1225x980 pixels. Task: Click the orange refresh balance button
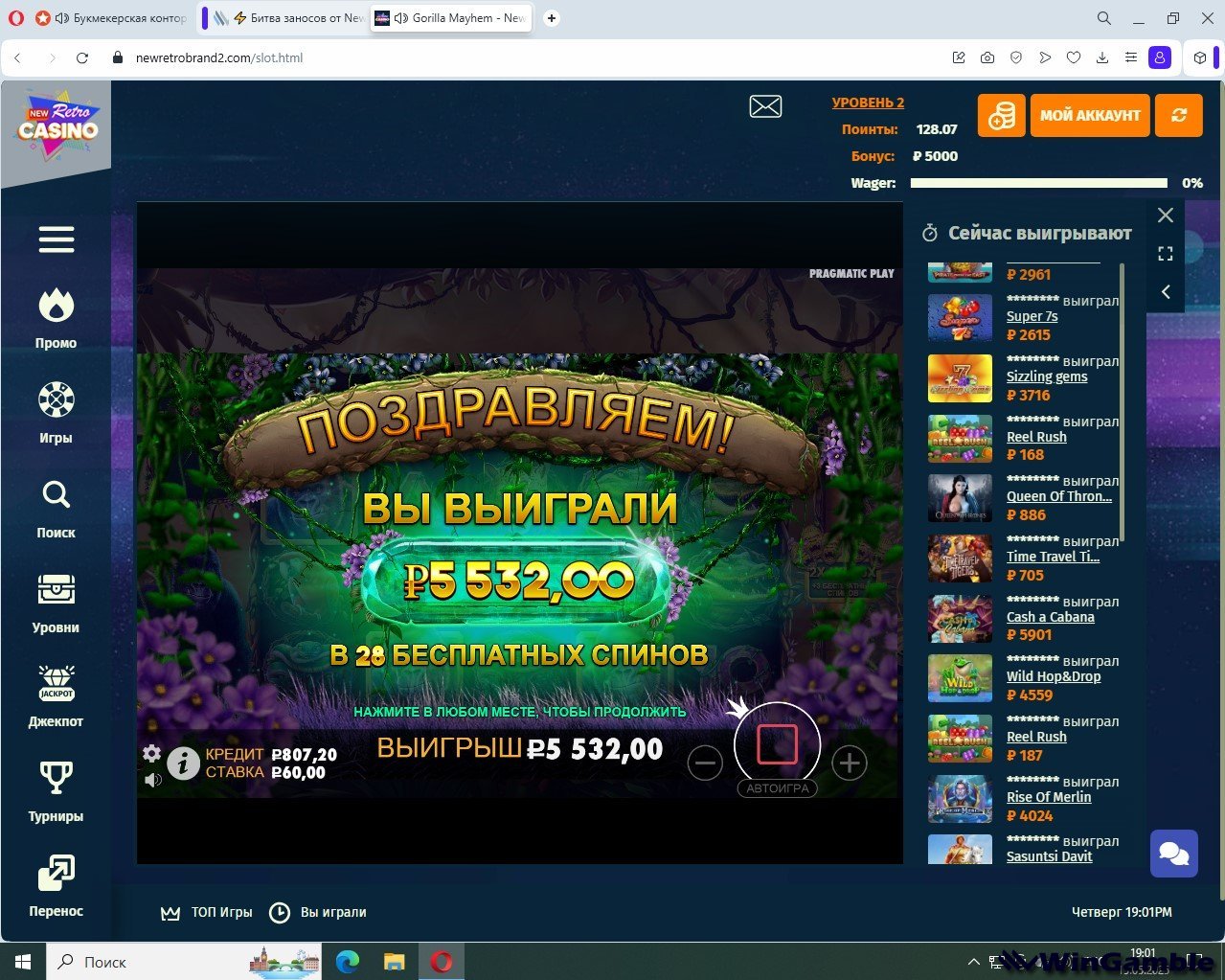coord(1178,116)
